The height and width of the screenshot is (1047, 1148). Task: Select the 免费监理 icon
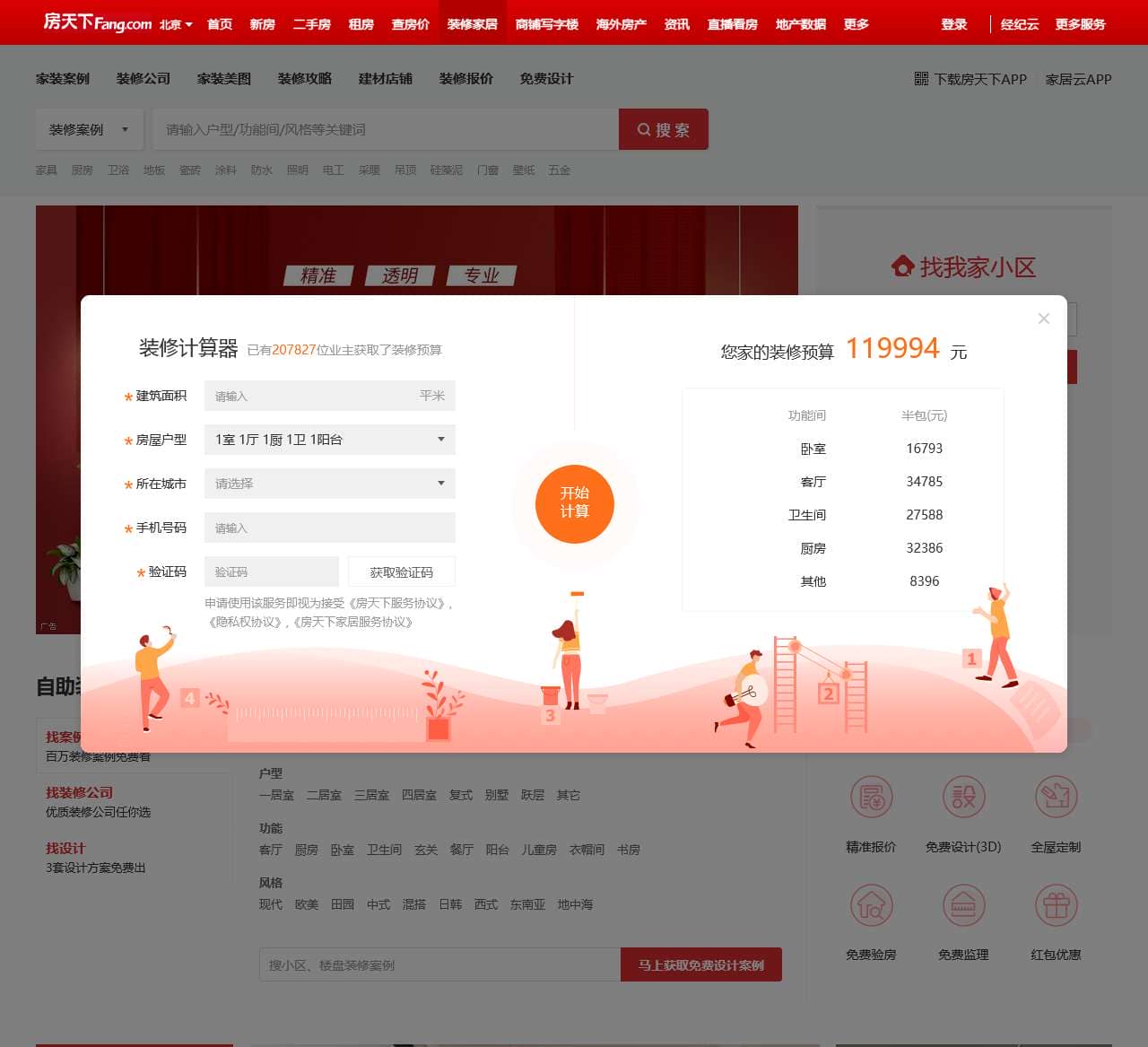[963, 905]
